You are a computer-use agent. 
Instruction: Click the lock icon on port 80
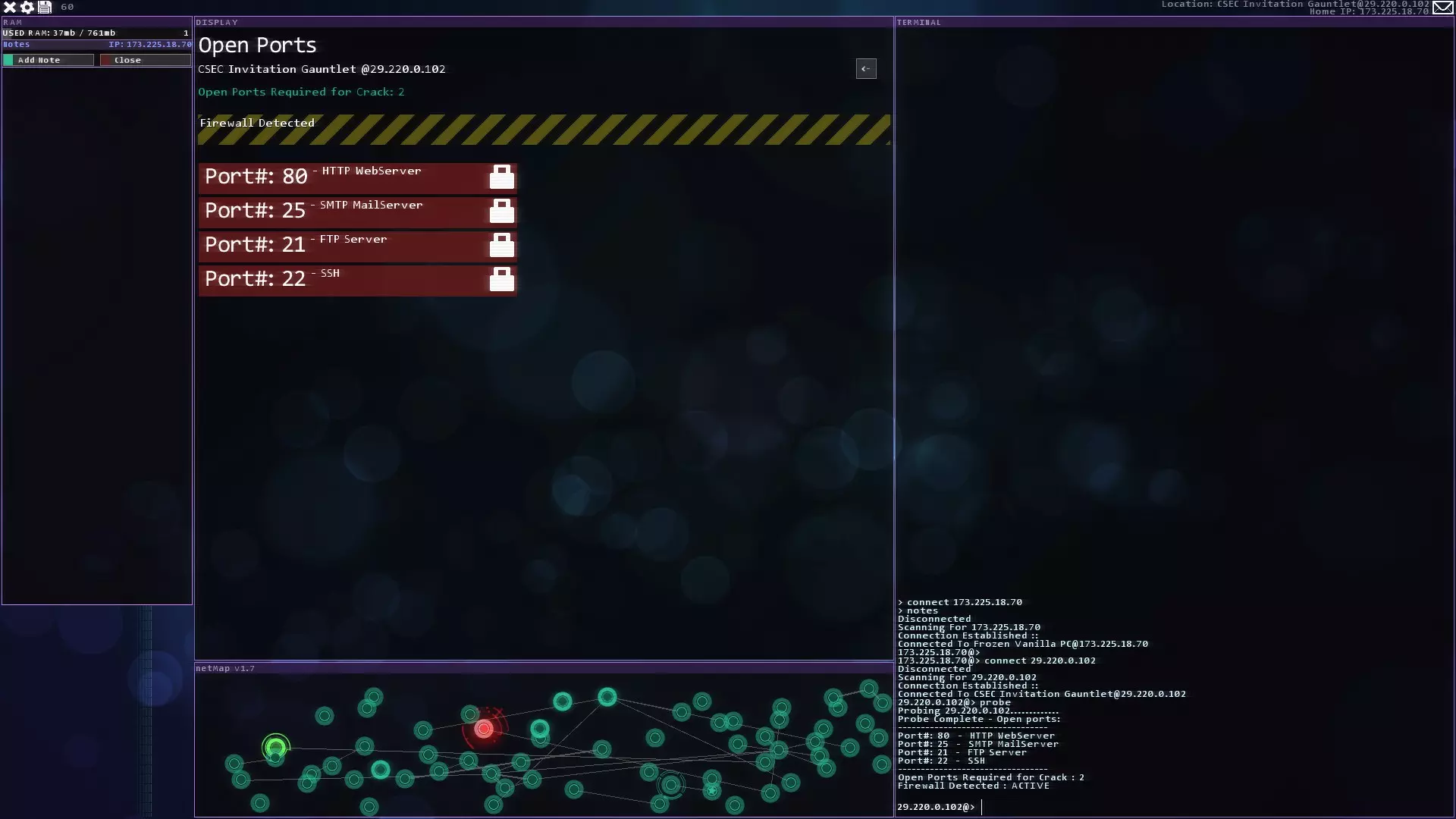point(501,177)
